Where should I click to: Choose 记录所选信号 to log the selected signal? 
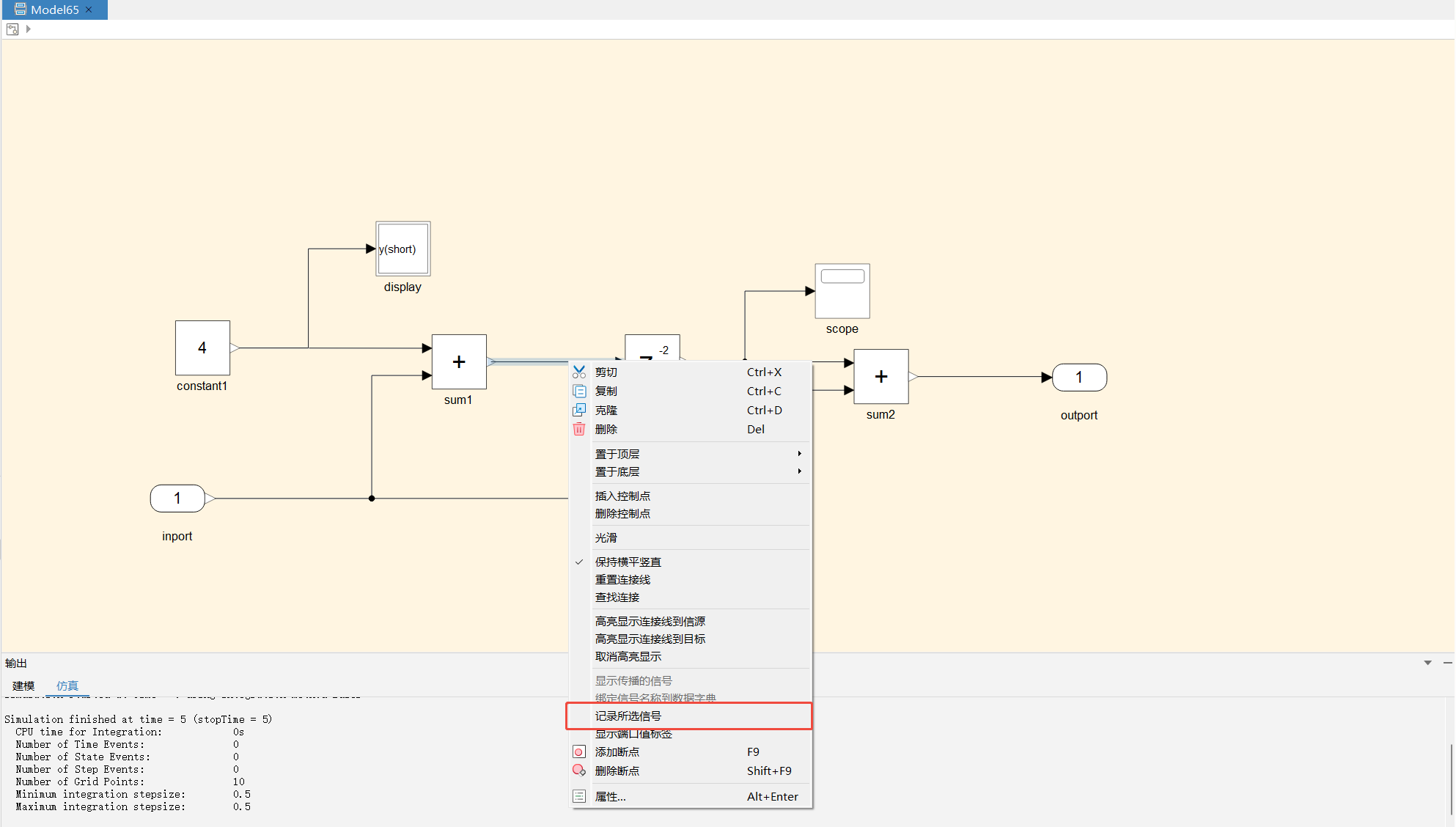click(689, 716)
